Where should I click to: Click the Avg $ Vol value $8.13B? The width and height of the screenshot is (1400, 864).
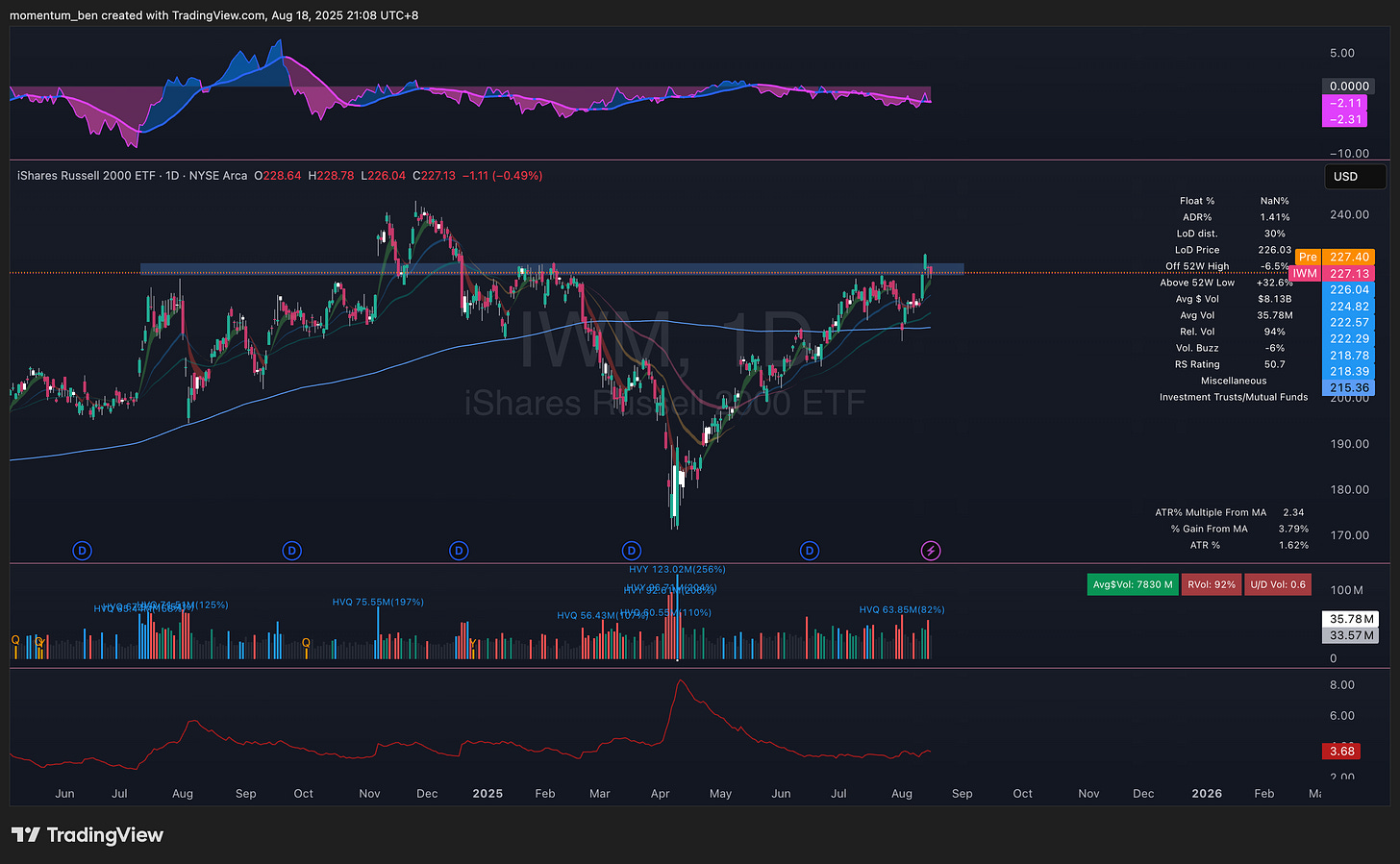pos(1274,299)
